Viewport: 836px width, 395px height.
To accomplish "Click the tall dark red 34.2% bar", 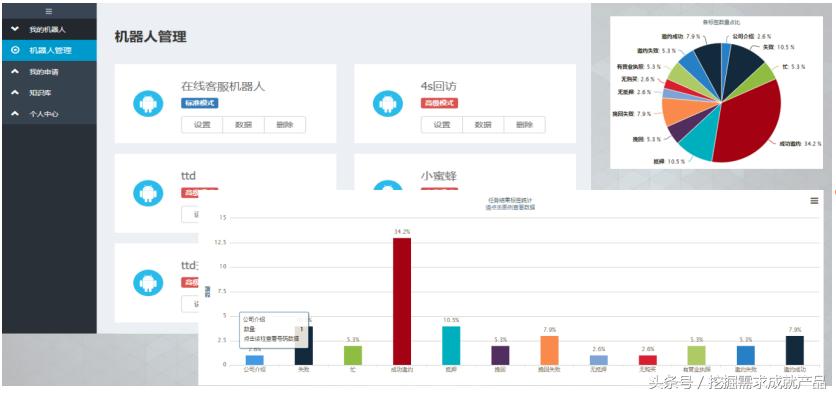I will point(402,301).
